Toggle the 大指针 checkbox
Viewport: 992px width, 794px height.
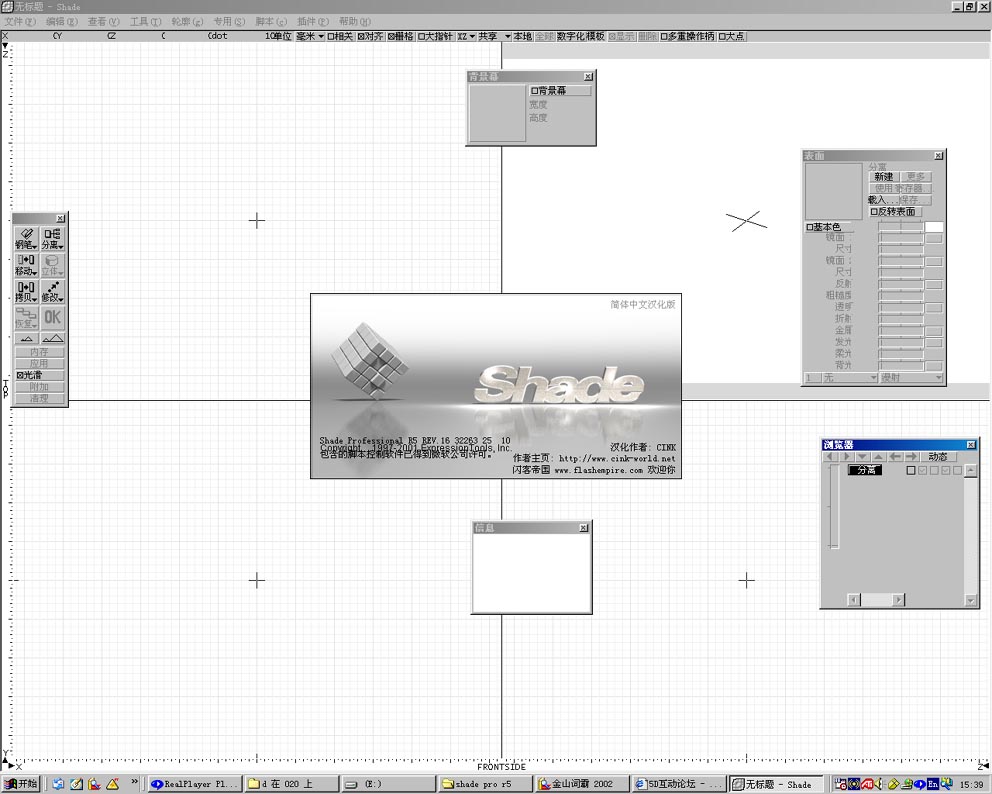pos(435,37)
